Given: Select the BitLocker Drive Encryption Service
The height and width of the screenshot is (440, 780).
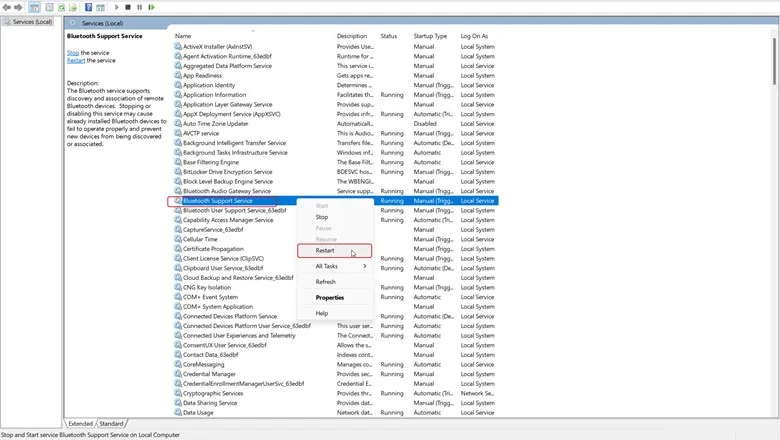Looking at the screenshot, I should click(x=335, y=172).
